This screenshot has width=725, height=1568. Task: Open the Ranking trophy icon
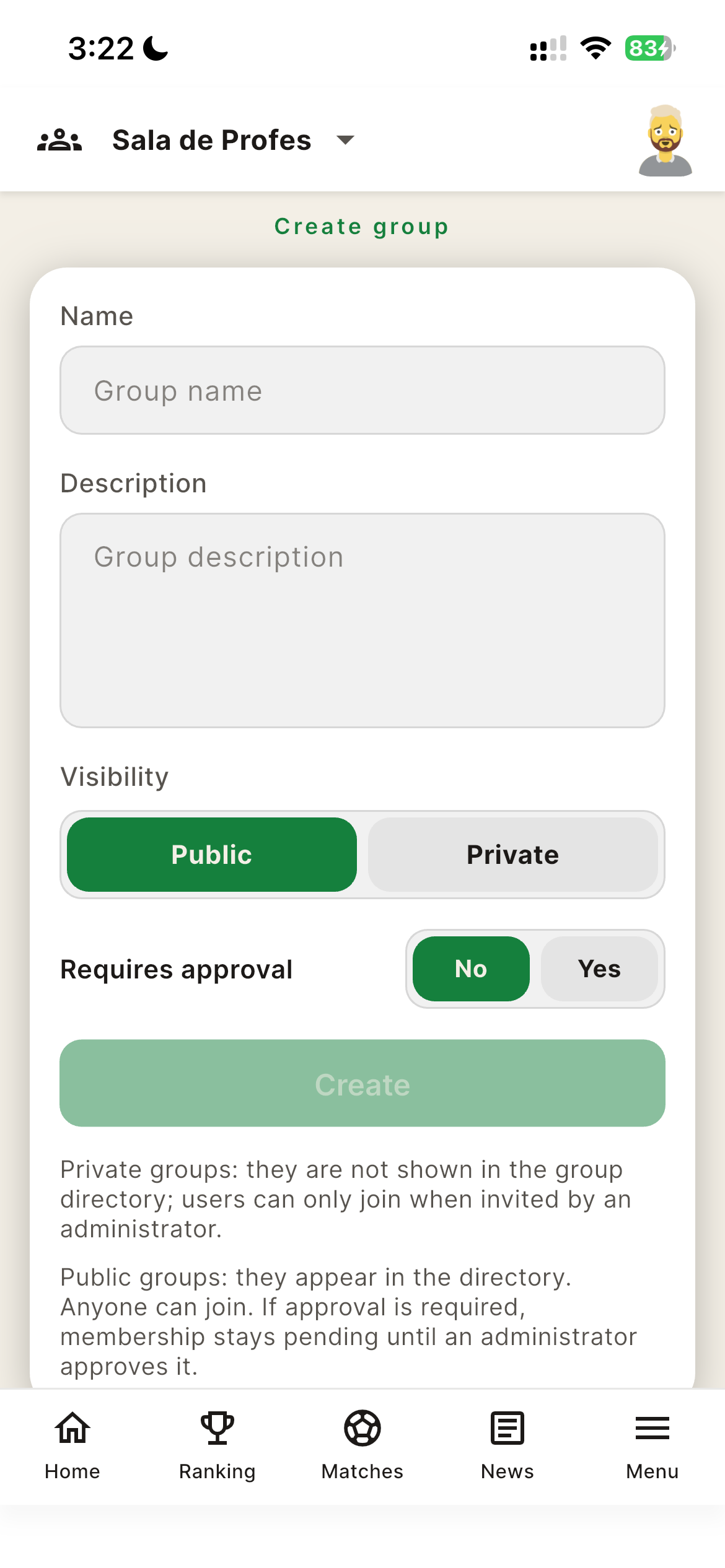click(x=217, y=1427)
